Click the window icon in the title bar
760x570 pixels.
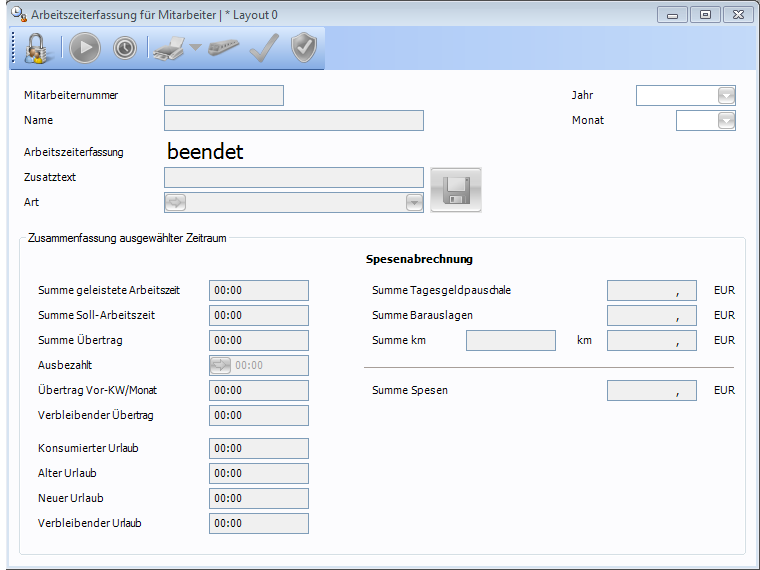[x=17, y=15]
